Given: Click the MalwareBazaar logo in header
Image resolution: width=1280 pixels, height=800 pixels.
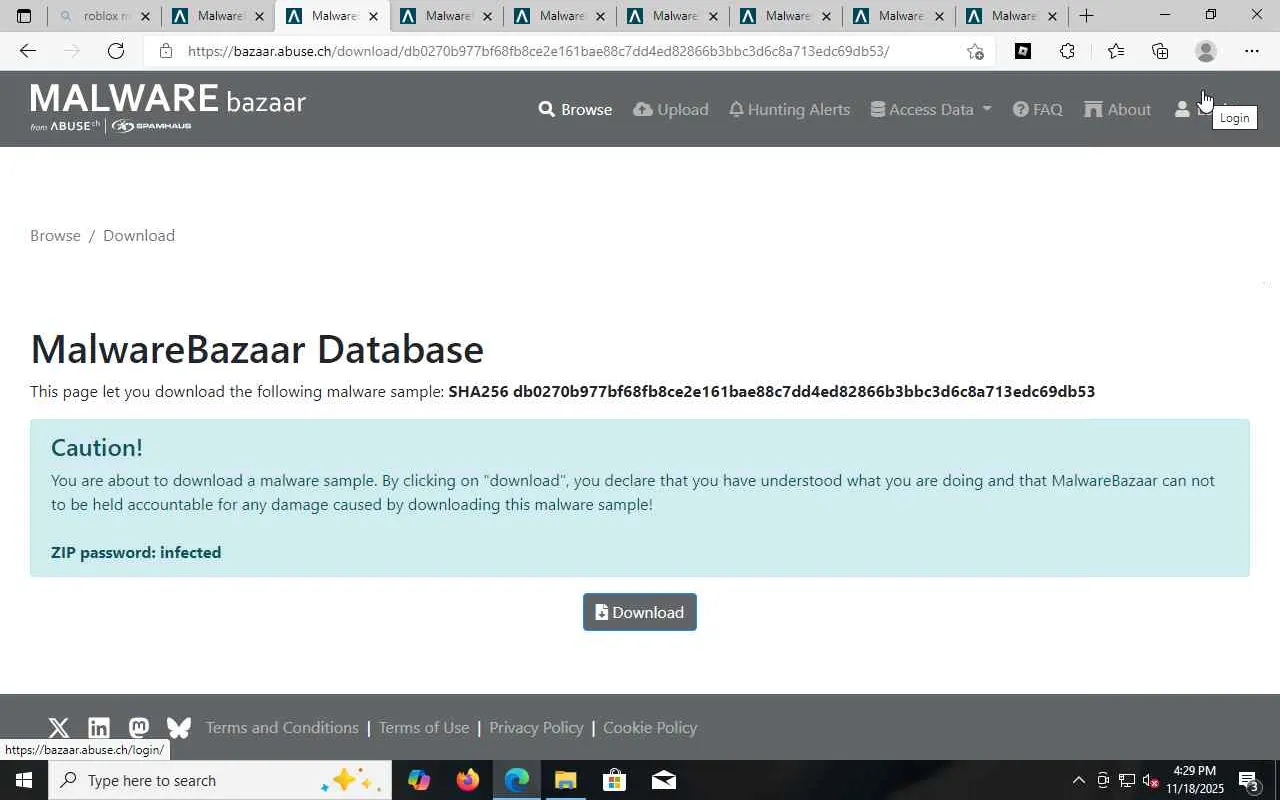Looking at the screenshot, I should pos(168,108).
